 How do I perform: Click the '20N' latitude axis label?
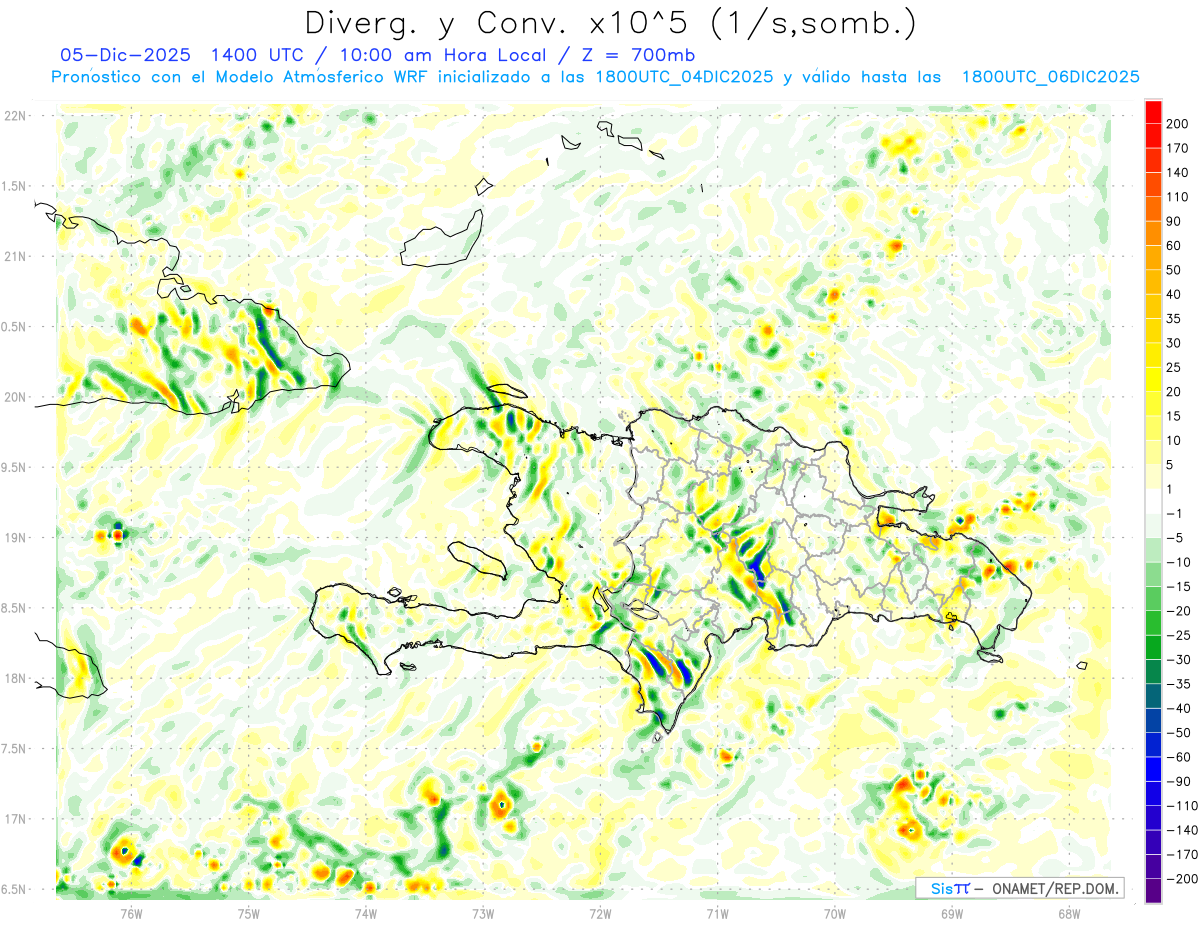(15, 397)
